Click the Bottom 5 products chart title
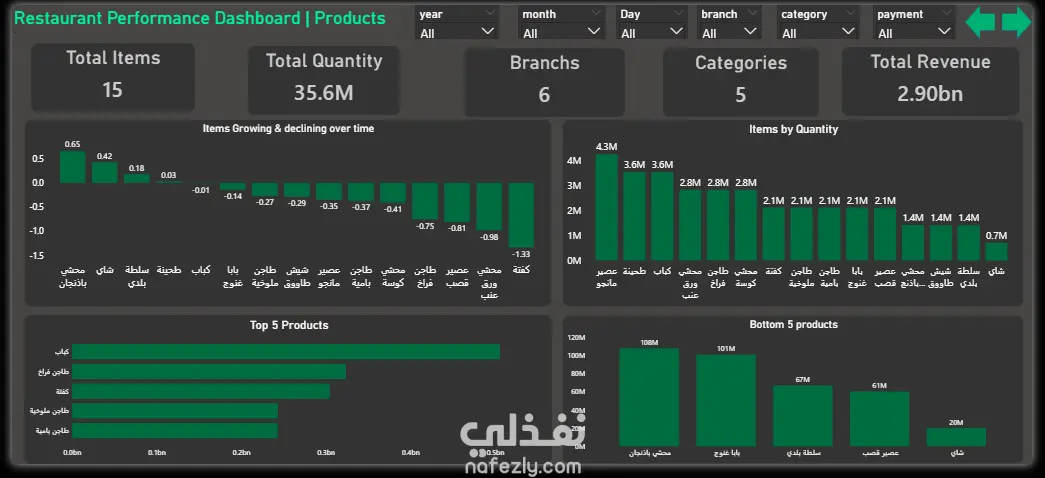This screenshot has height=478, width=1045. click(794, 325)
